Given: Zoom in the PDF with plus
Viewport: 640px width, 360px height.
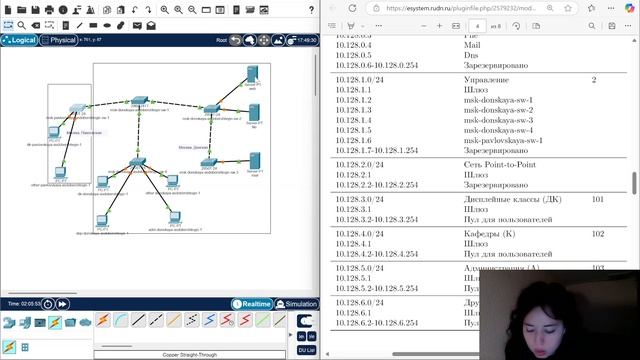Looking at the screenshot, I should coord(440,26).
